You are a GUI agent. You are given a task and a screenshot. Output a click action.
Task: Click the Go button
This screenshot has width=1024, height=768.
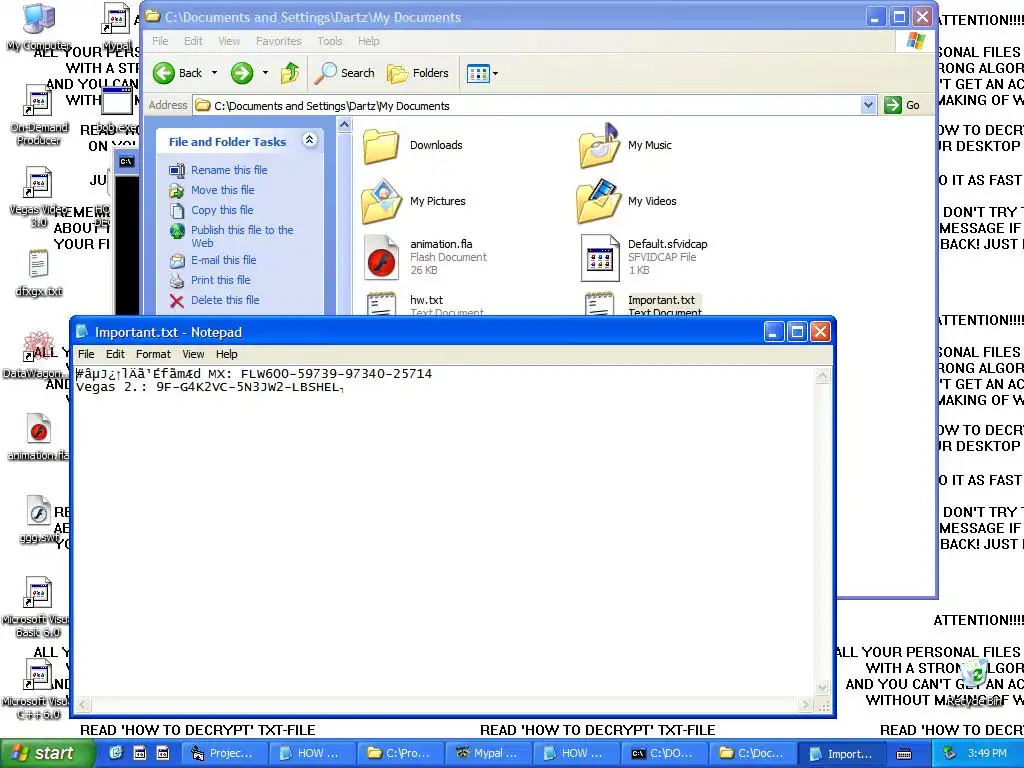[902, 105]
